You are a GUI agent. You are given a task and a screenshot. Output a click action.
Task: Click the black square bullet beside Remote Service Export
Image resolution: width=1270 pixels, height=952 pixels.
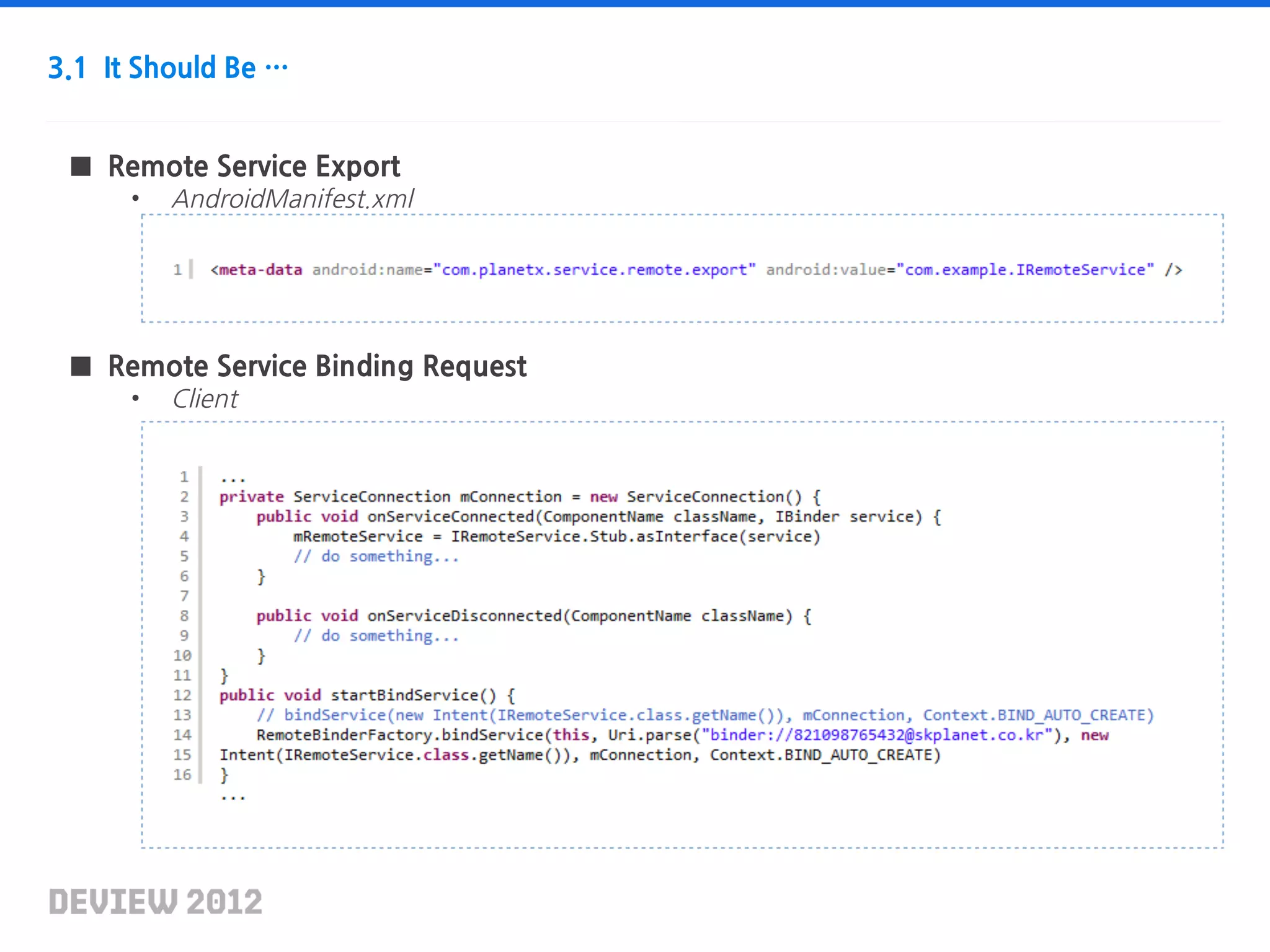coord(81,166)
